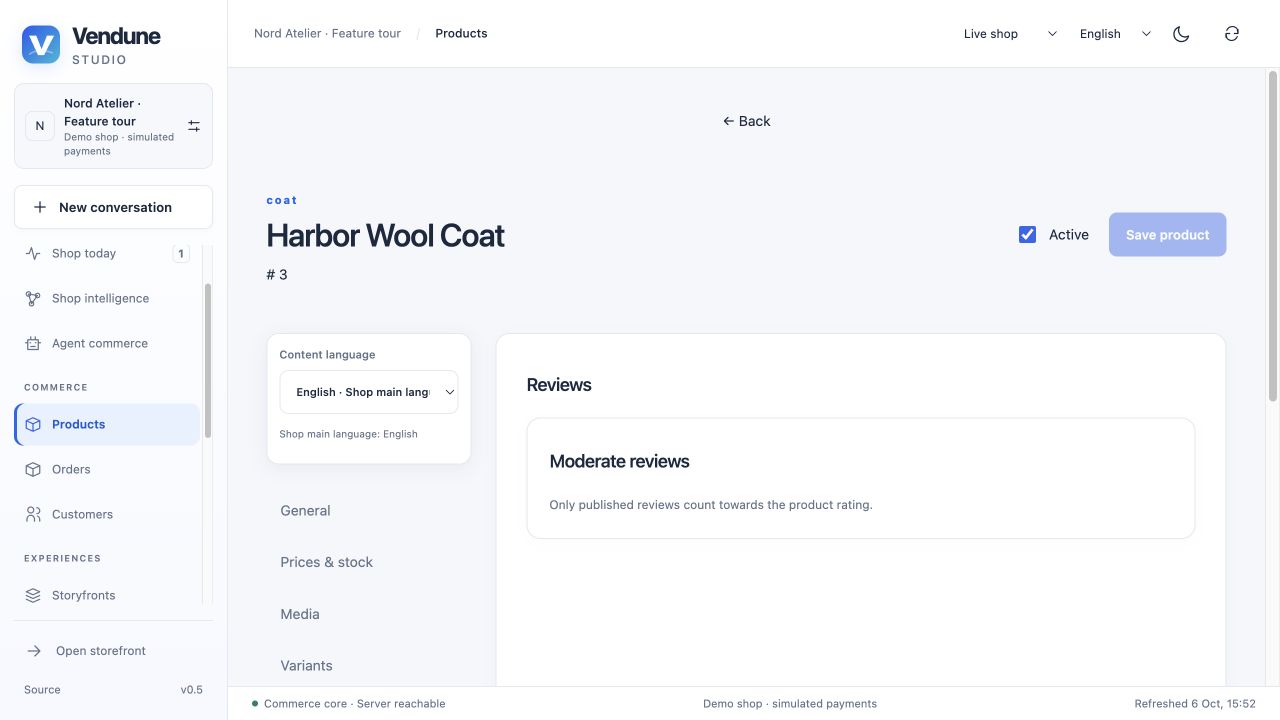Screen dimensions: 1280x720
Task: Click the Source label in sidebar footer
Action: [x=42, y=690]
